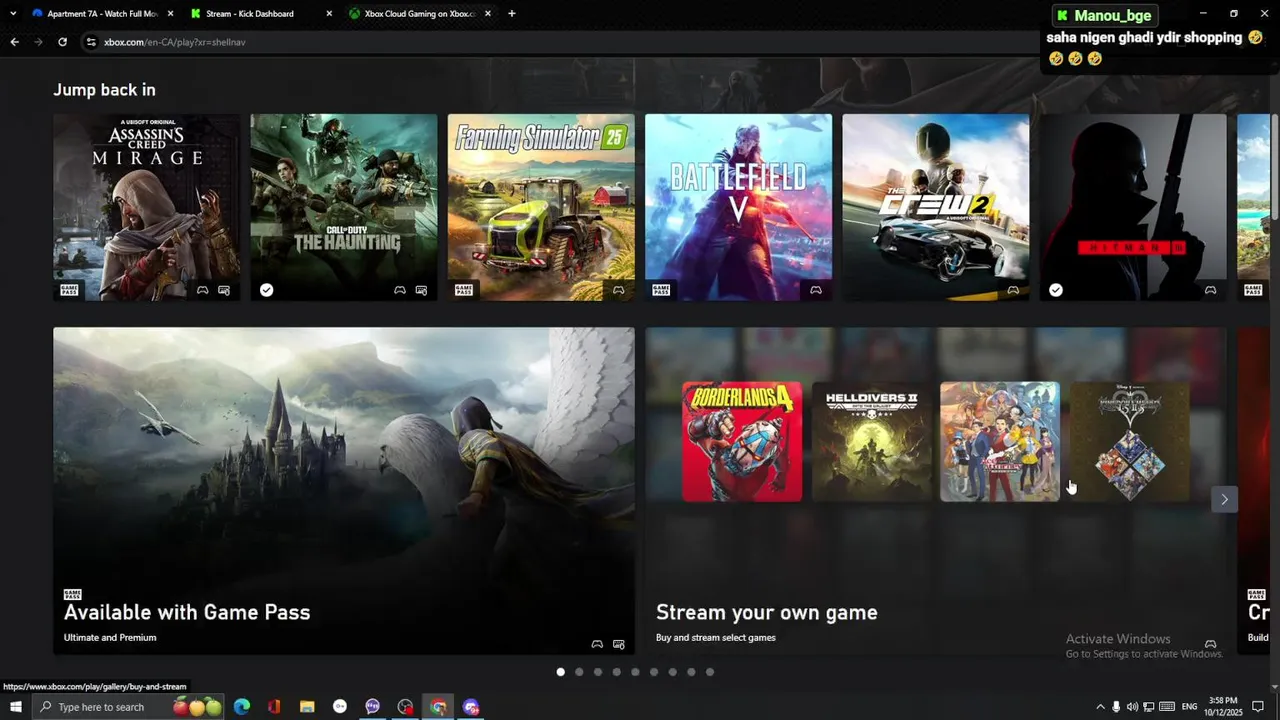
Task: Open the Helldivers II cover
Action: [871, 441]
